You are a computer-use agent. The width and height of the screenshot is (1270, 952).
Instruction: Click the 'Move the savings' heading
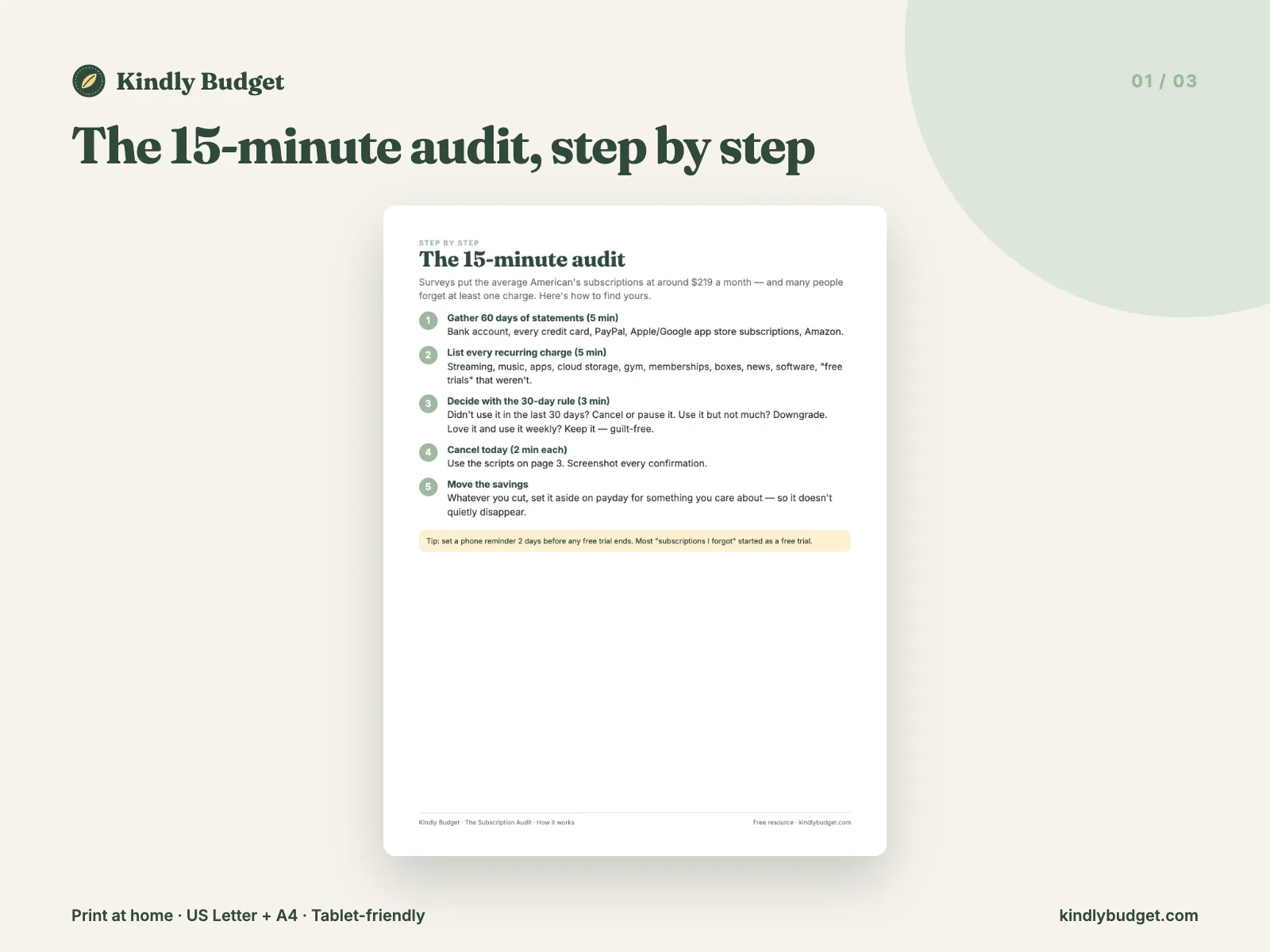[x=487, y=484]
